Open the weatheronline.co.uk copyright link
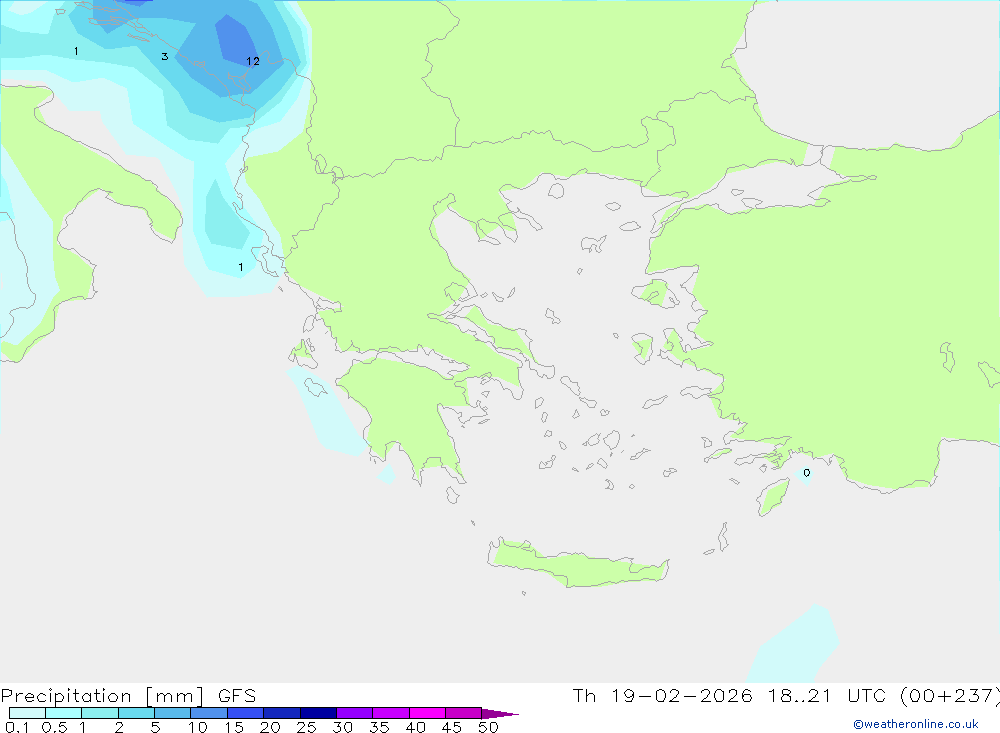The width and height of the screenshot is (1000, 733). point(915,724)
